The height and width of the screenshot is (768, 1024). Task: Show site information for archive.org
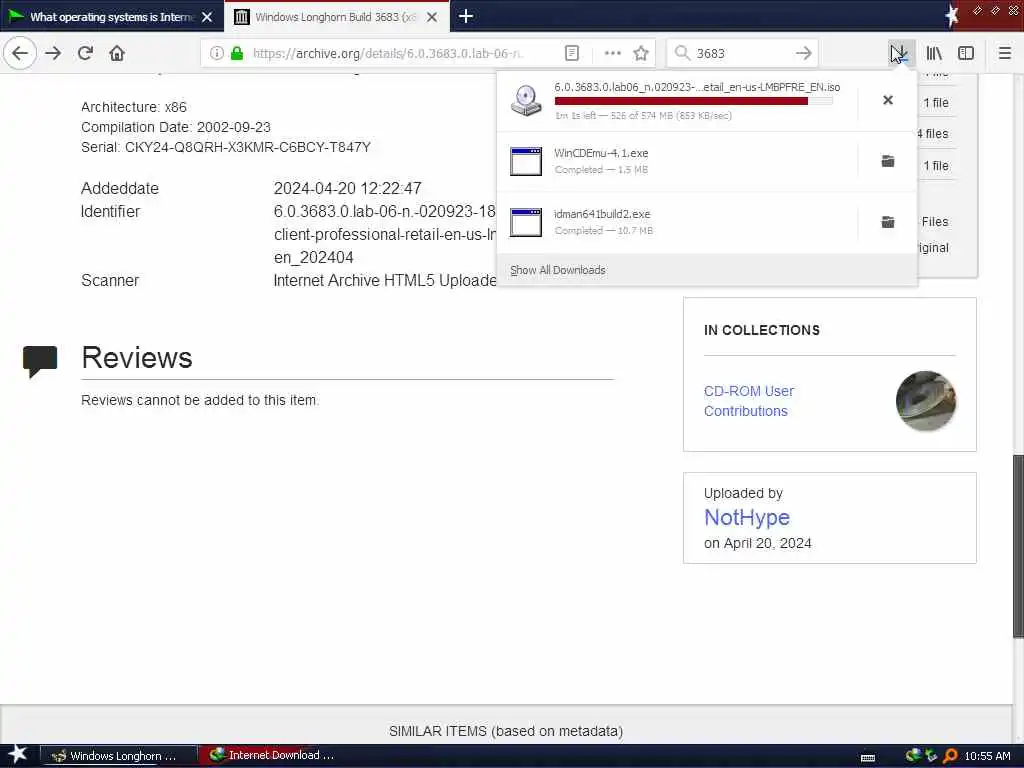click(216, 53)
